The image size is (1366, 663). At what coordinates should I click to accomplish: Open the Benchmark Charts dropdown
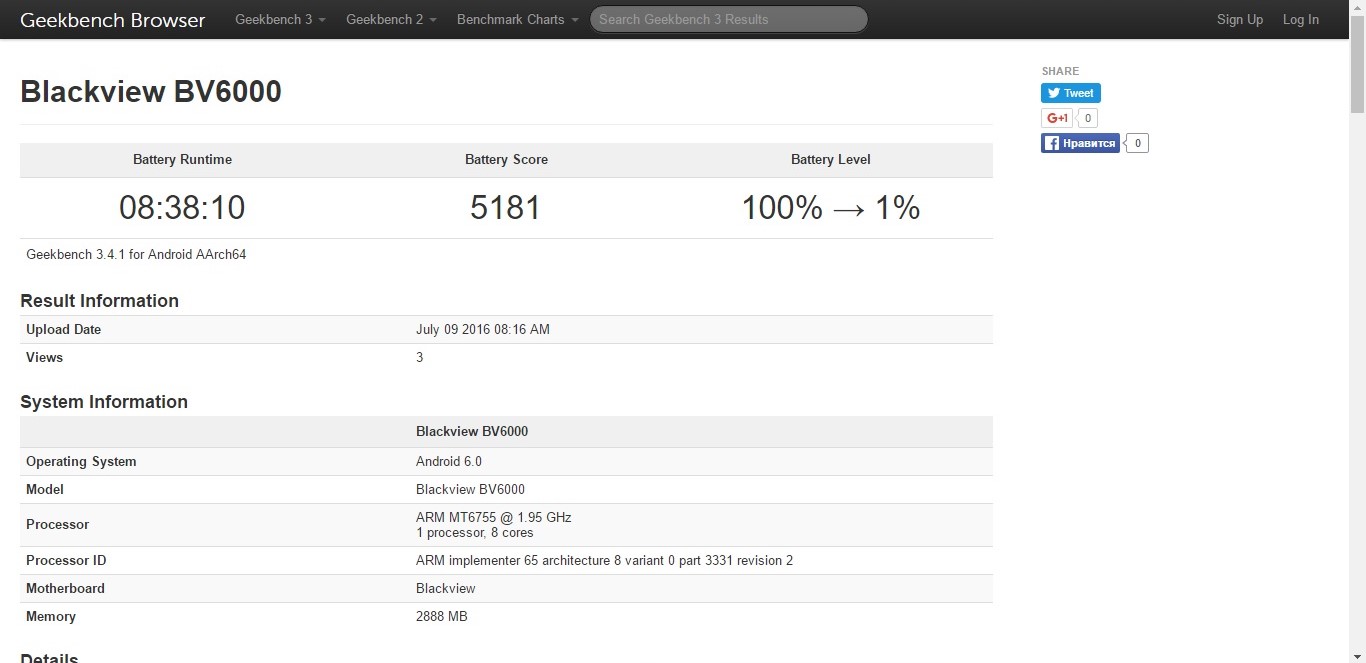pyautogui.click(x=517, y=19)
